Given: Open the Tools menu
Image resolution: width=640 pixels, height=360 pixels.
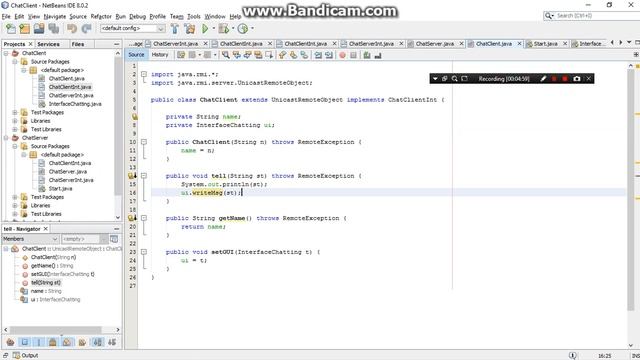Looking at the screenshot, I should coord(194,16).
